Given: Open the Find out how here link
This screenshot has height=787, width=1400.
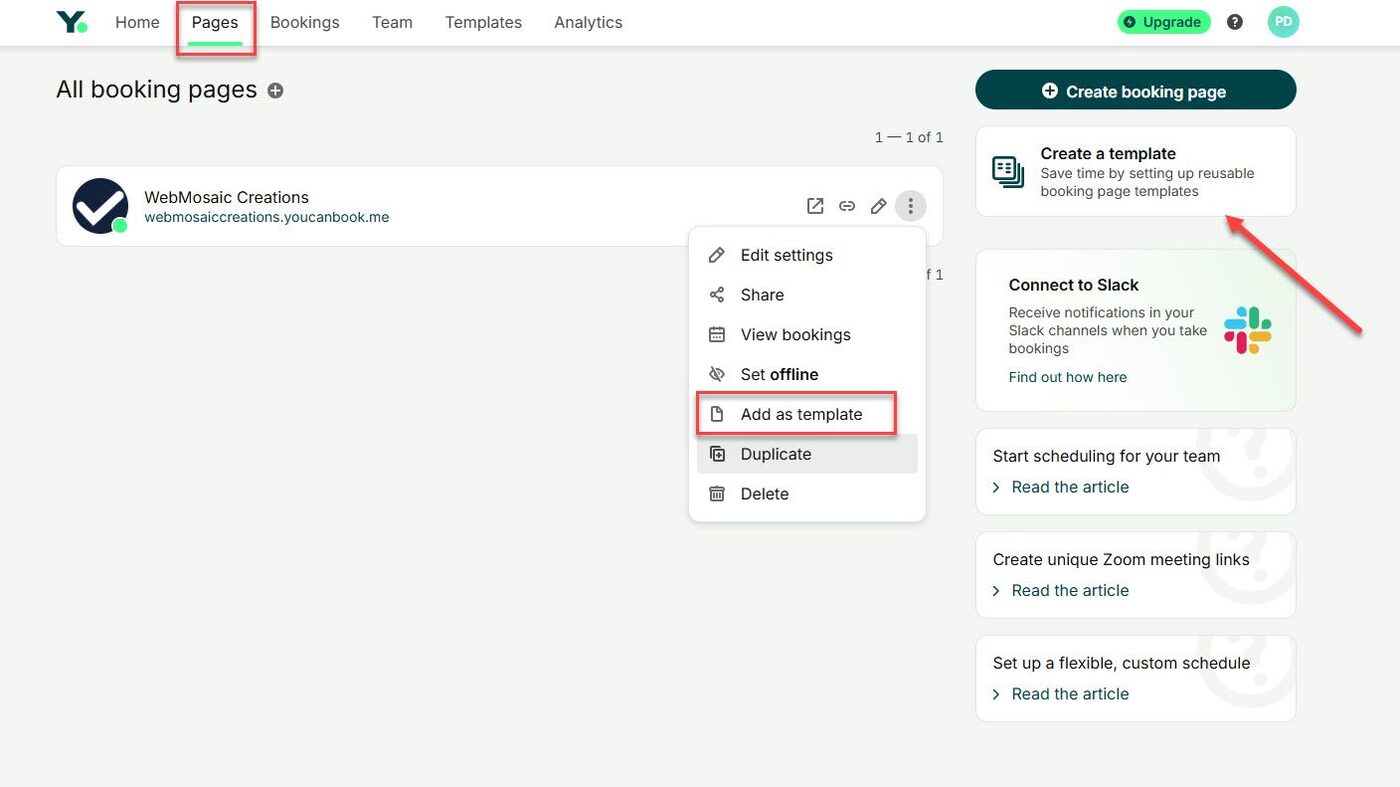Looking at the screenshot, I should tap(1067, 377).
